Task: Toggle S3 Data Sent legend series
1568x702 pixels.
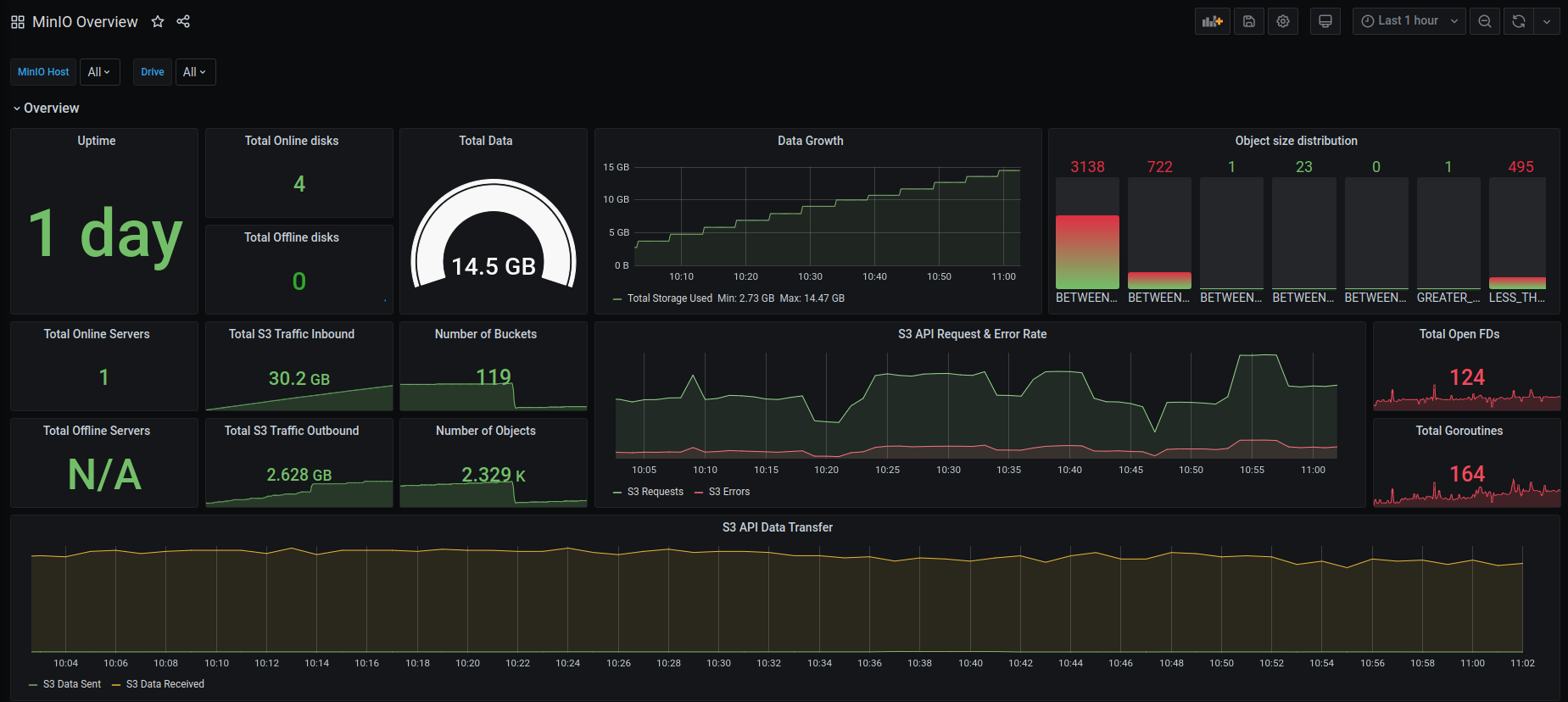Action: [x=71, y=684]
